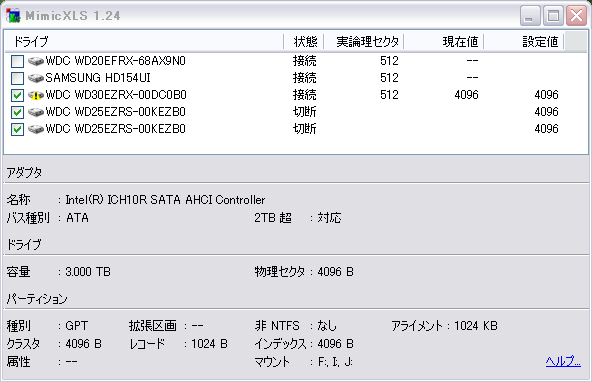The height and width of the screenshot is (382, 592).
Task: Click the 設定値 4096 of WD30EZRX row
Action: coord(546,95)
